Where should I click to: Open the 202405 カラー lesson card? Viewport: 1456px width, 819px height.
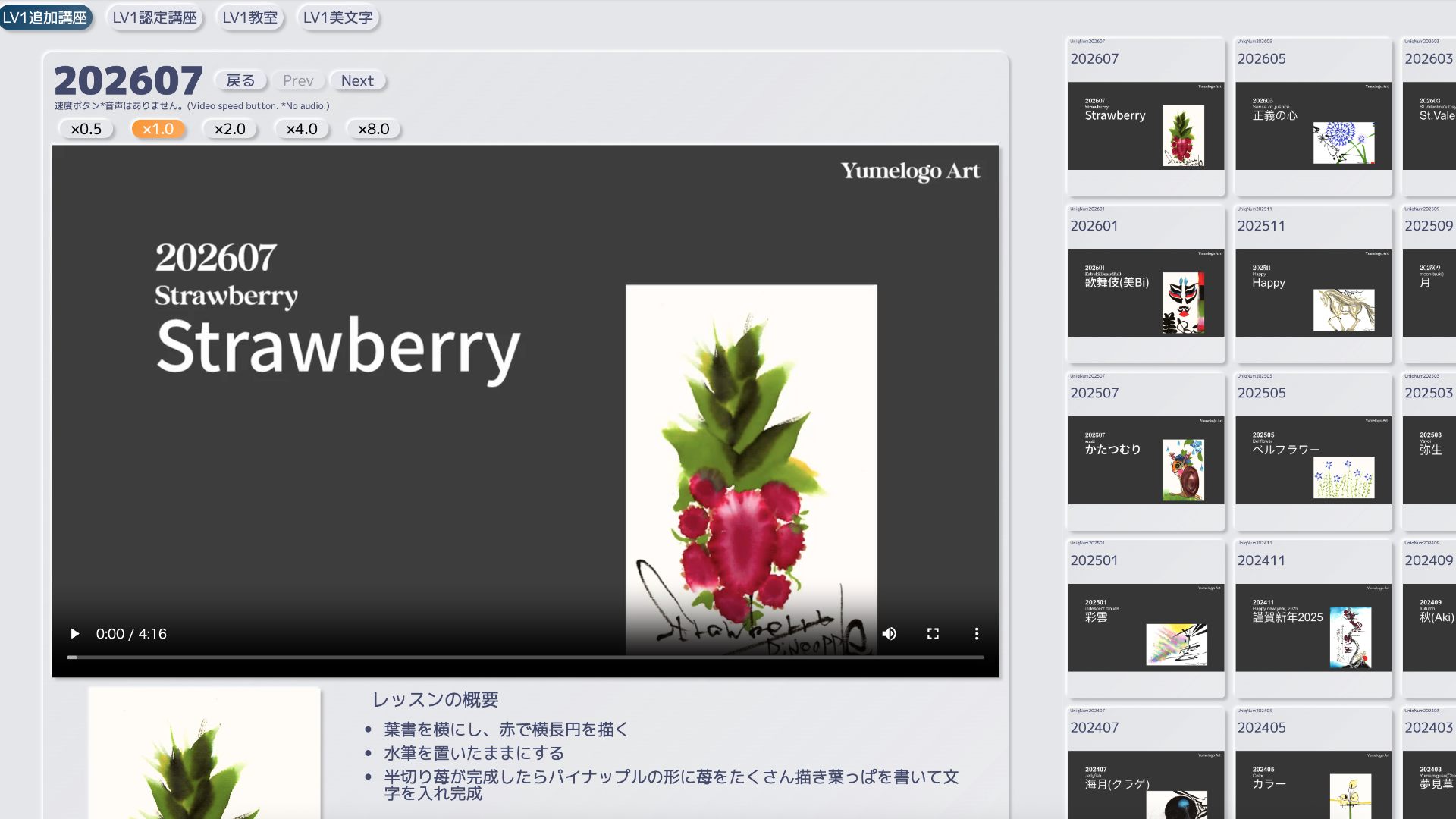tap(1313, 763)
